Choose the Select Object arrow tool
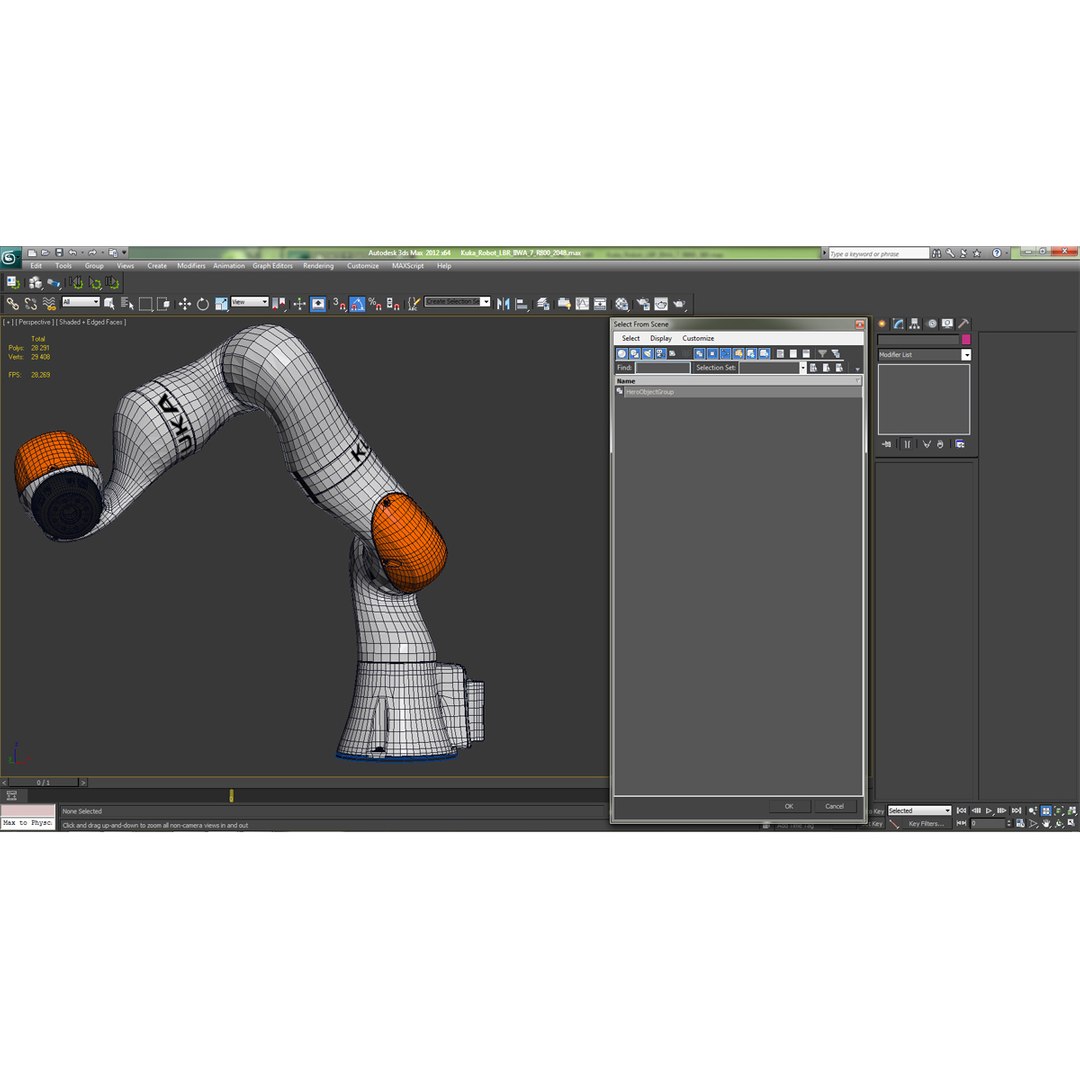The image size is (1080, 1080). tap(109, 304)
